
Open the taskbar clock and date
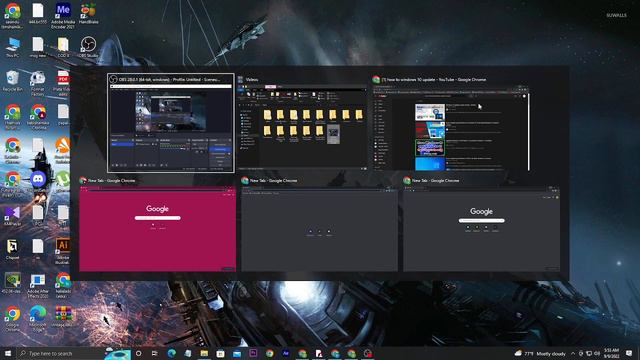click(611, 353)
